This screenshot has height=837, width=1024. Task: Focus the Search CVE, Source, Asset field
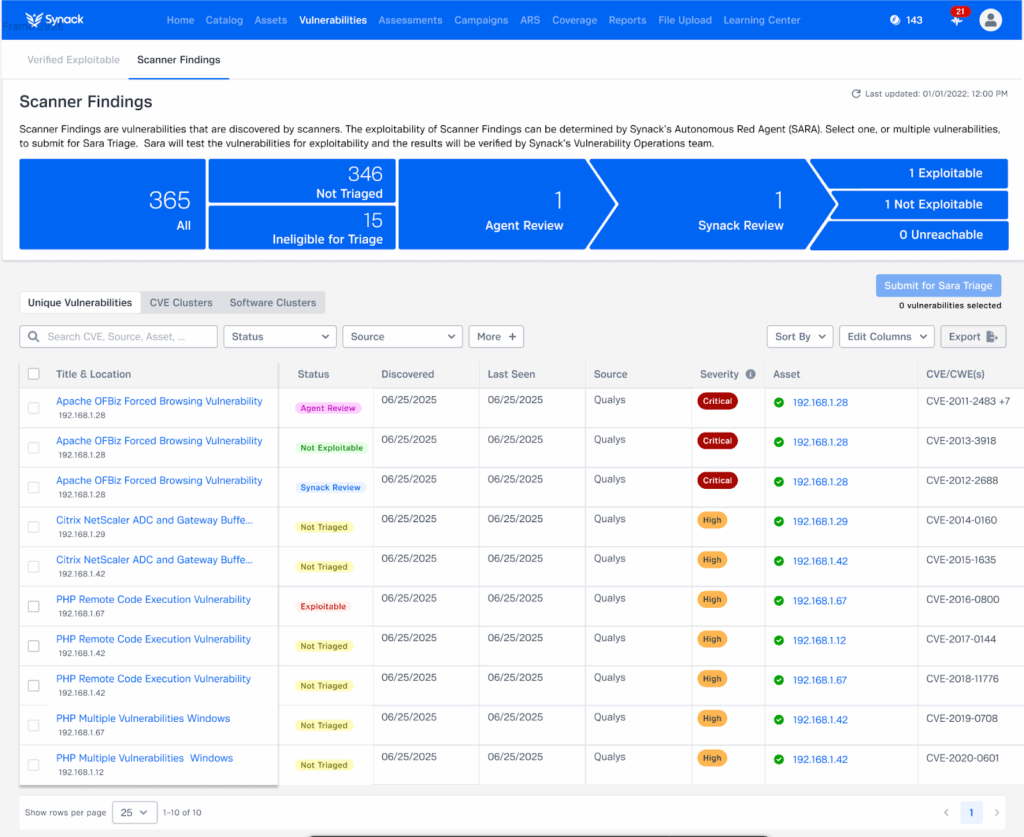tap(128, 337)
